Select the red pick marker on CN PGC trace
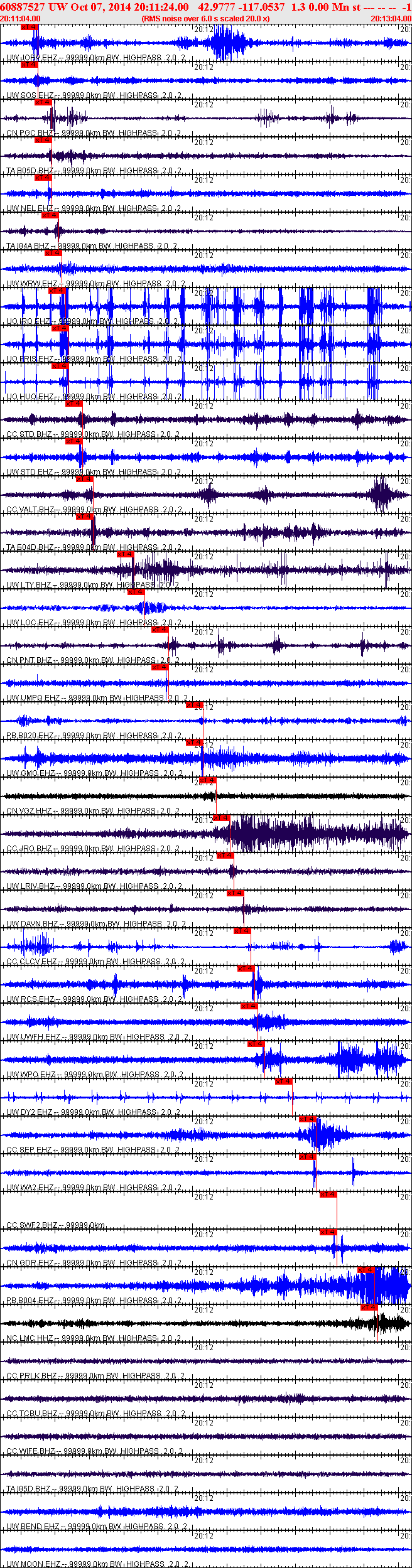Image resolution: width=412 pixels, height=1568 pixels. [x=43, y=102]
